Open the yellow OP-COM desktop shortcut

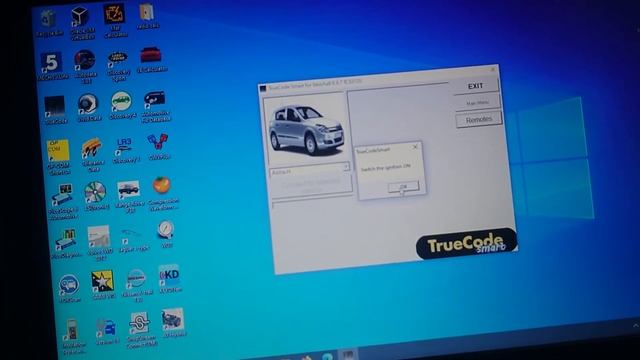(58, 150)
